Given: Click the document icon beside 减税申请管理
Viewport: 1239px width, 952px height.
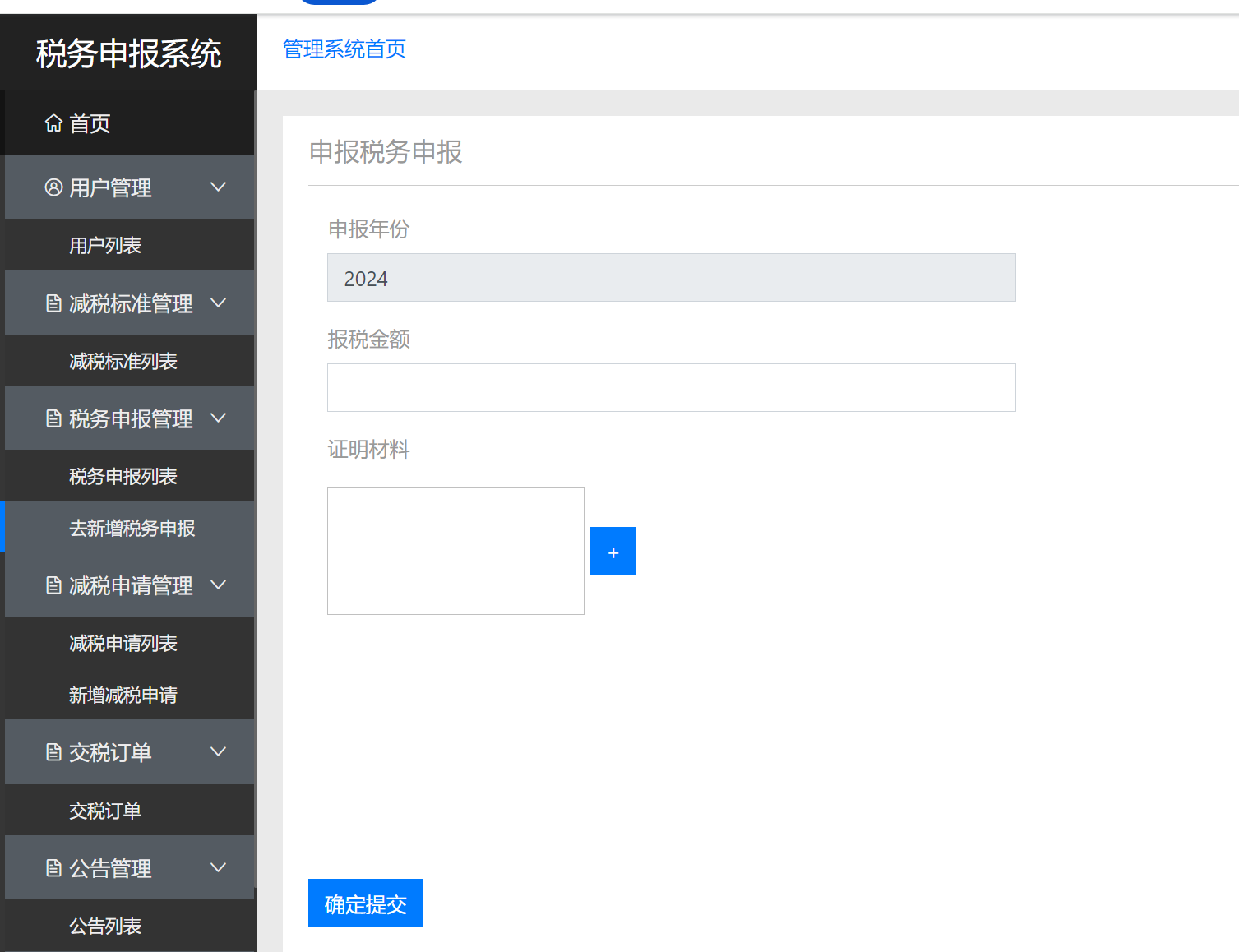Looking at the screenshot, I should tap(53, 585).
